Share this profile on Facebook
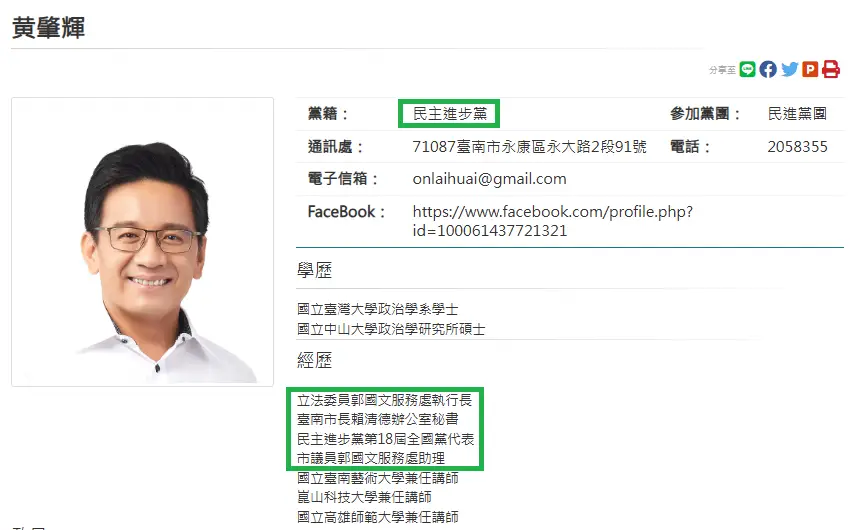This screenshot has height=530, width=854. pos(768,69)
